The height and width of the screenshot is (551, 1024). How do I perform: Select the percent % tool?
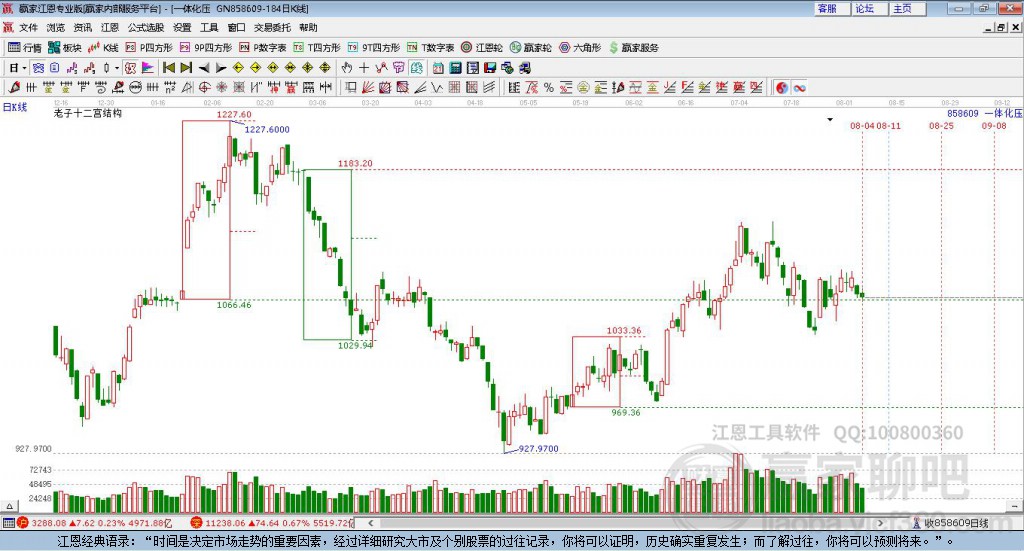pyautogui.click(x=549, y=87)
